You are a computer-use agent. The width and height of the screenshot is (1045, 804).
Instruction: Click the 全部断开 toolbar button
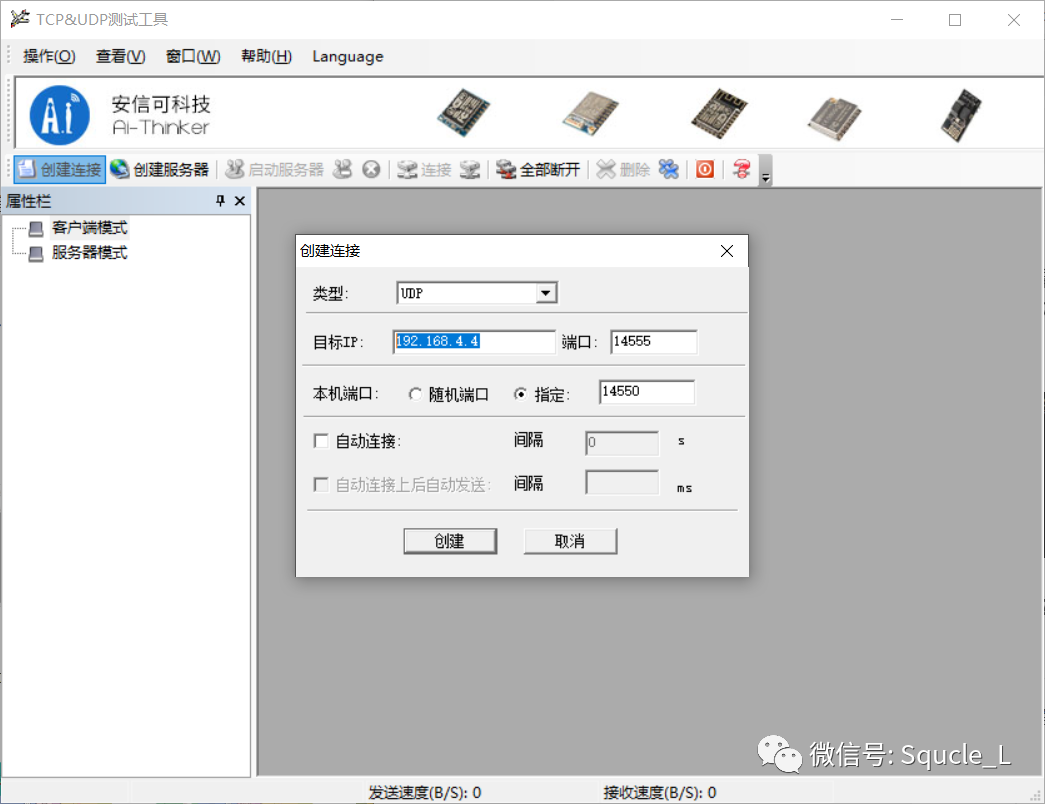(538, 169)
